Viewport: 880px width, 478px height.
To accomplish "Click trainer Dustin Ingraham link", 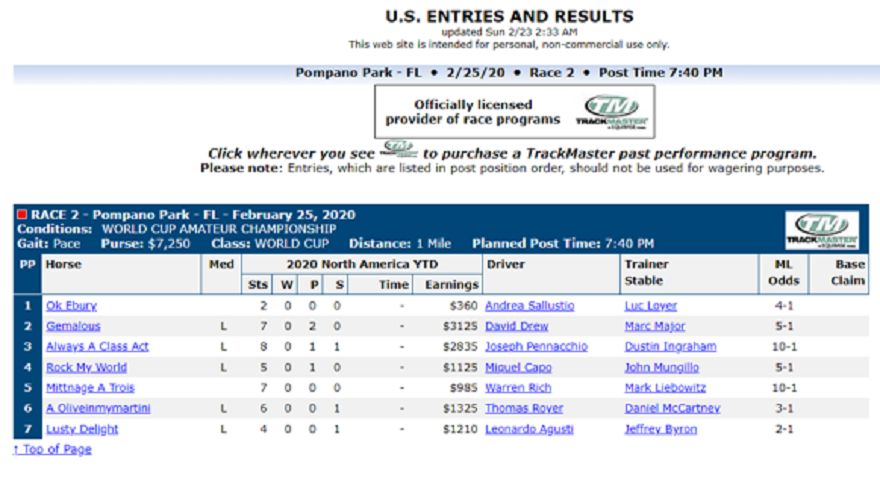I will pyautogui.click(x=670, y=347).
